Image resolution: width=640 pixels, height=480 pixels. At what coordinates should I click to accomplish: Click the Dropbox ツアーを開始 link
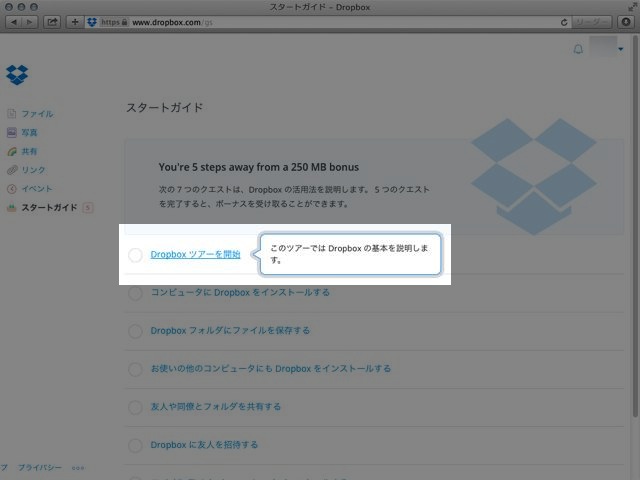click(195, 254)
